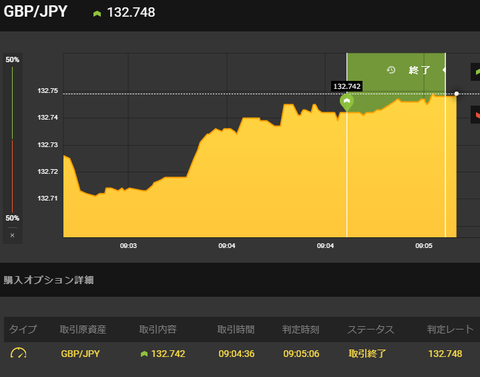Click the green arrow beside 132.742 in table
Screen dimensions: 480x377
click(144, 354)
